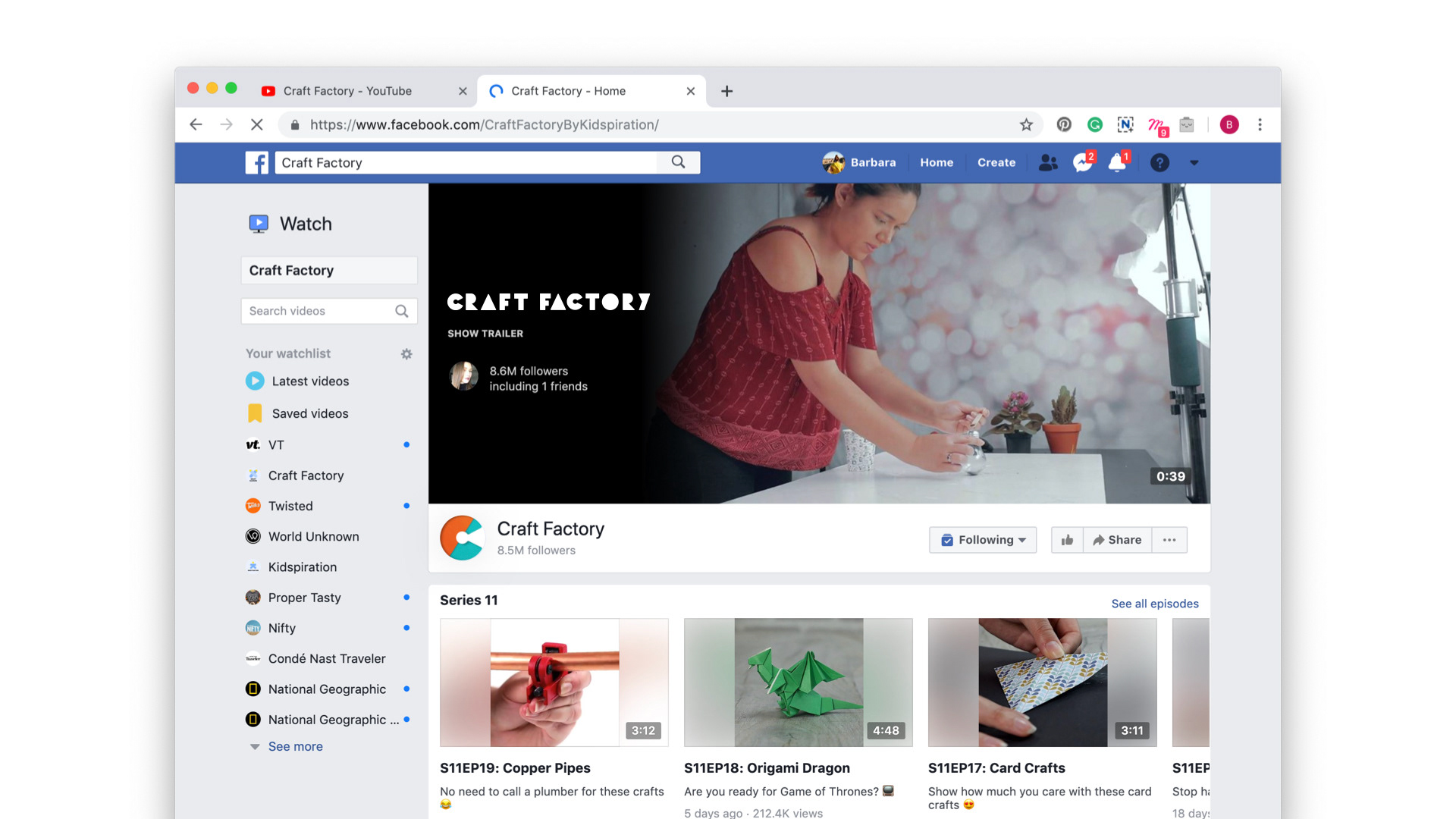The width and height of the screenshot is (1456, 819).
Task: Go forward in browser history
Action: [x=226, y=124]
